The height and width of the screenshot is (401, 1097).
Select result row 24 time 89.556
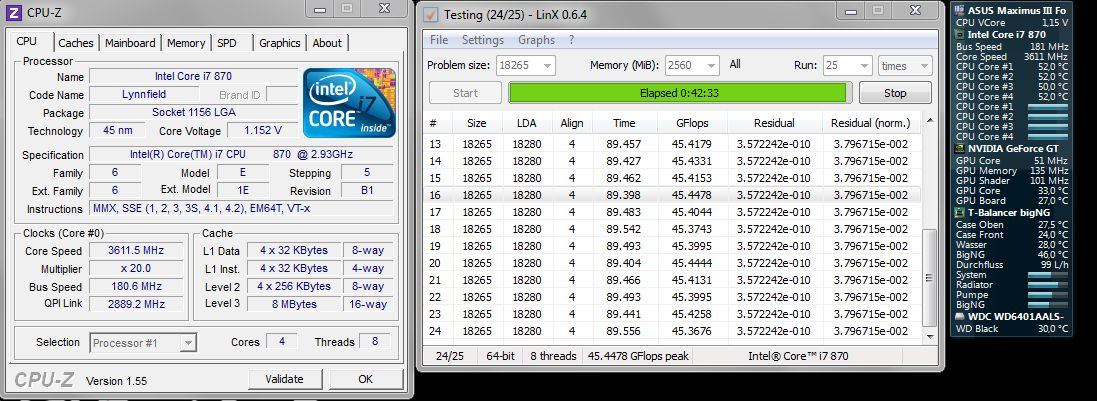pos(672,331)
